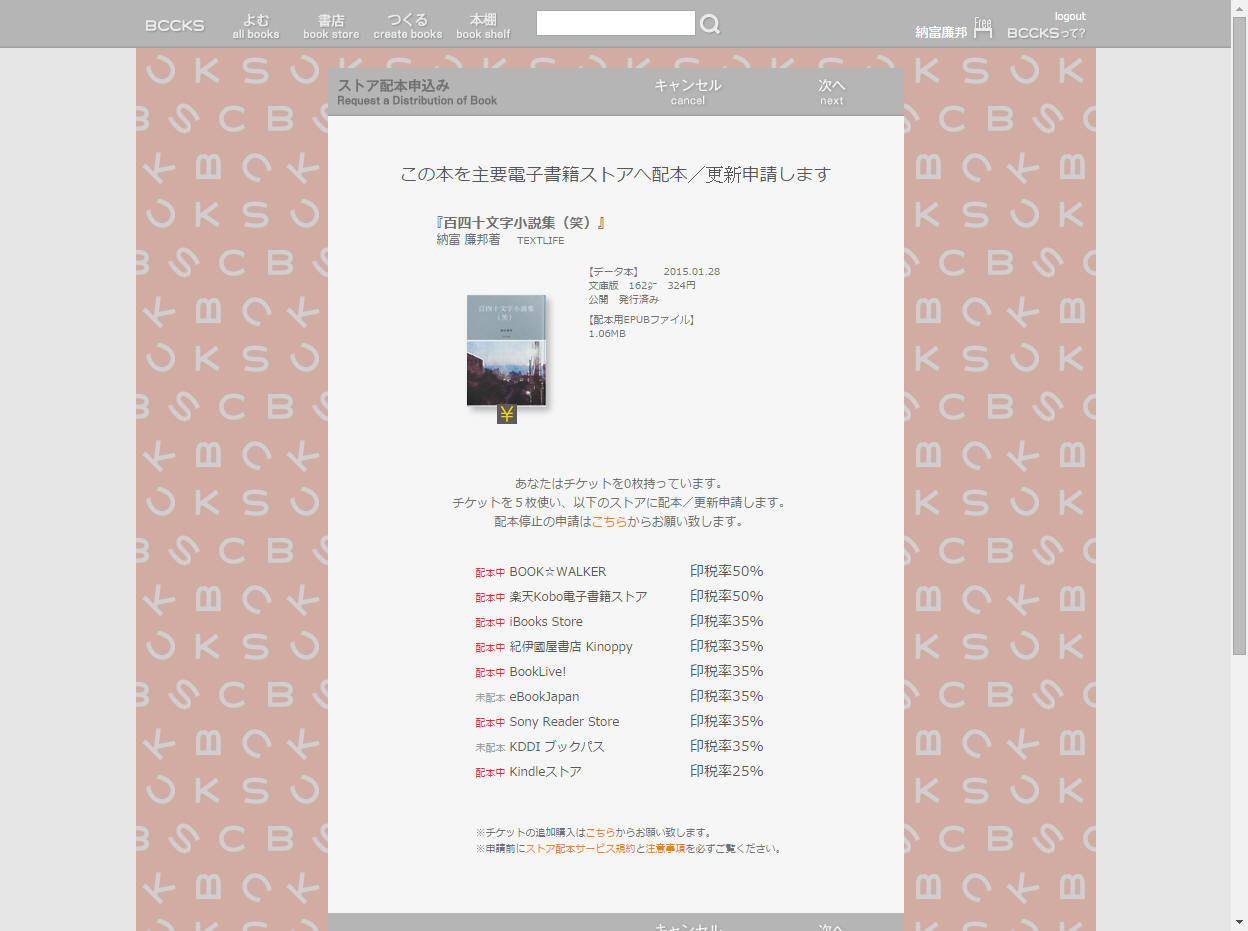Click the 2015.01.28 date text

[691, 271]
